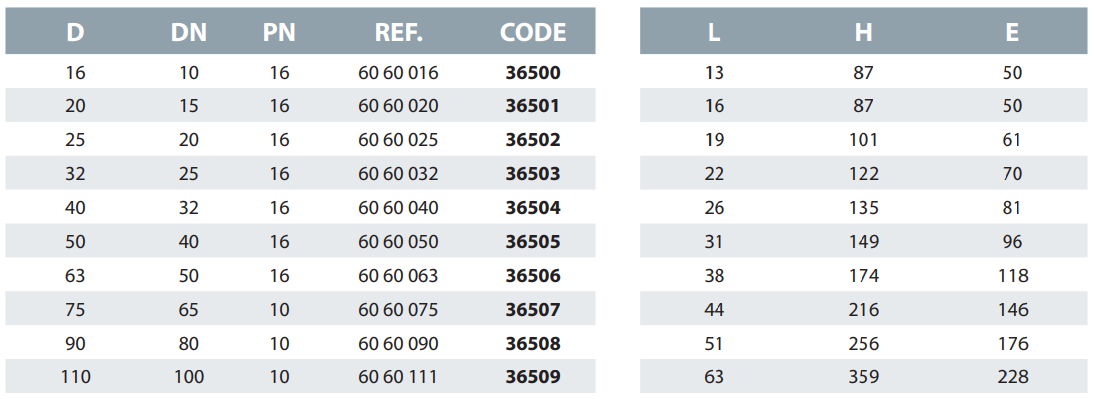Viewport: 1094px width, 399px height.
Task: Click the L column header
Action: point(714,32)
